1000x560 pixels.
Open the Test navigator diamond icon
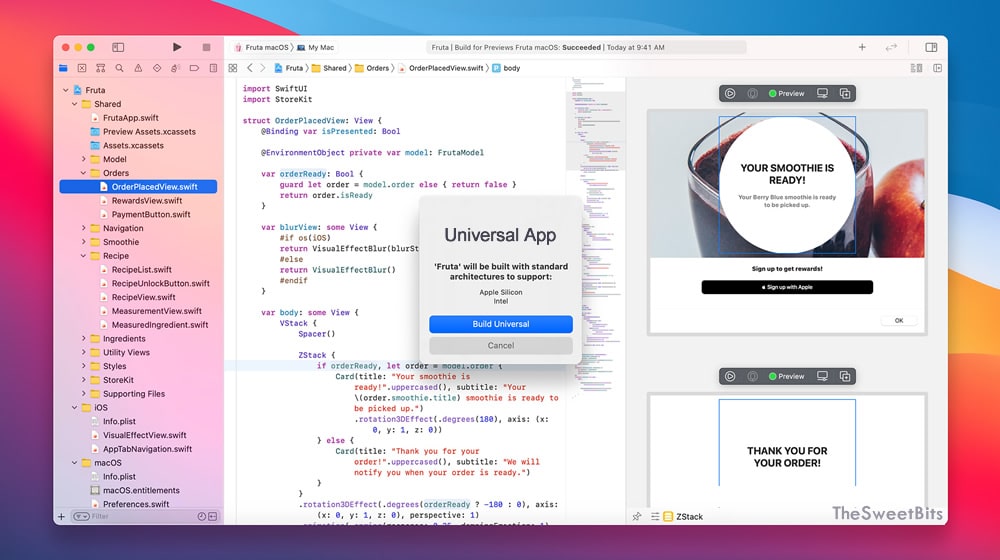157,68
